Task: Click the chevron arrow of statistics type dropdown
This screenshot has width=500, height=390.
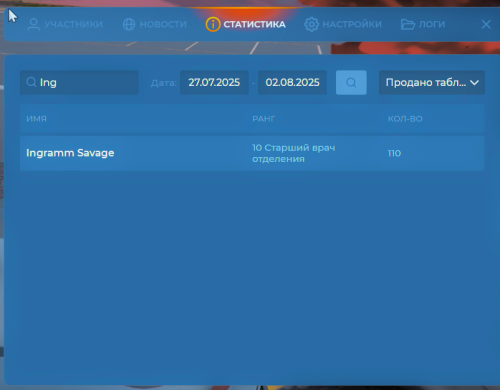Action: point(474,82)
